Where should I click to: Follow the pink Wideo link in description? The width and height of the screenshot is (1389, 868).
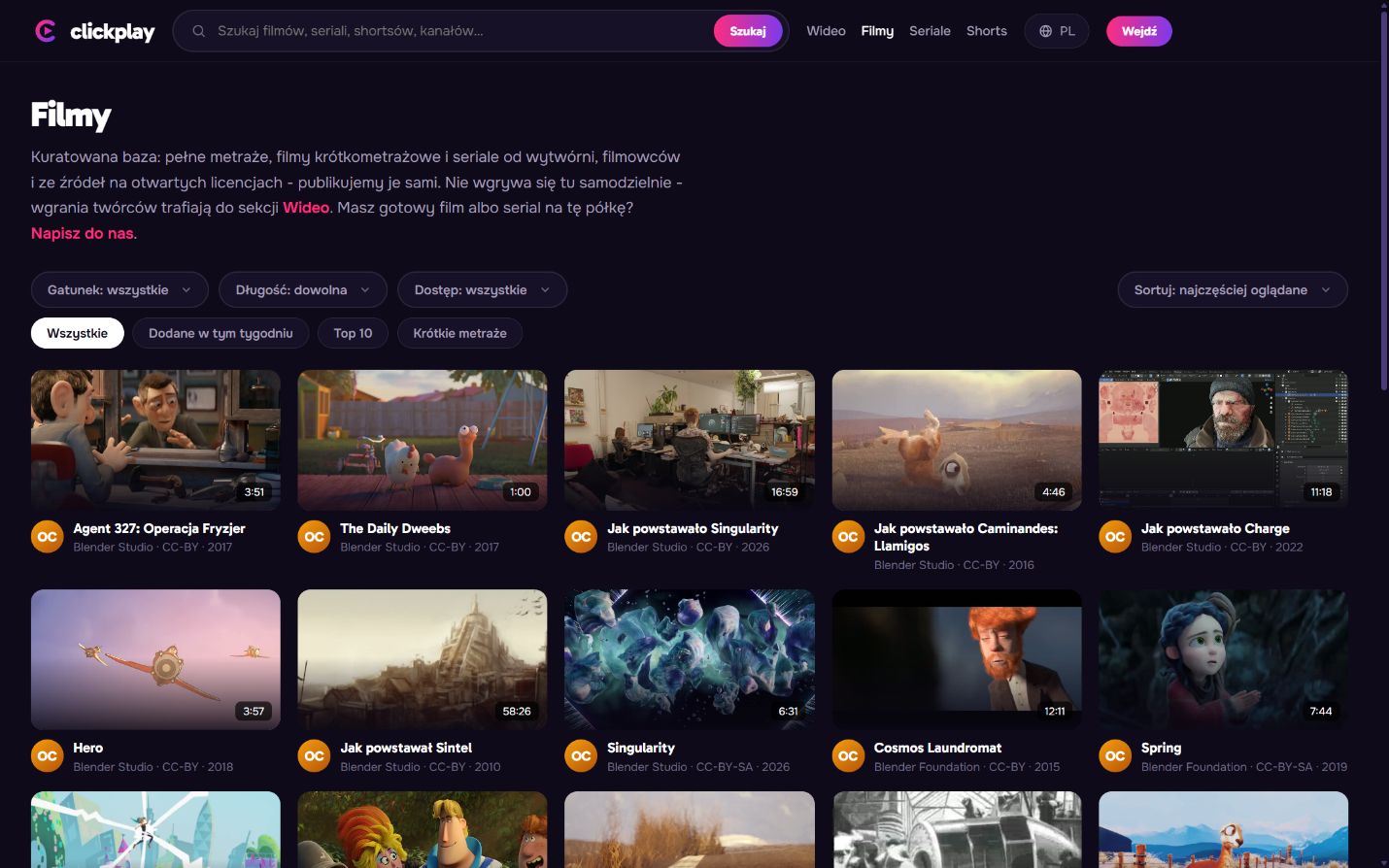pyautogui.click(x=306, y=208)
